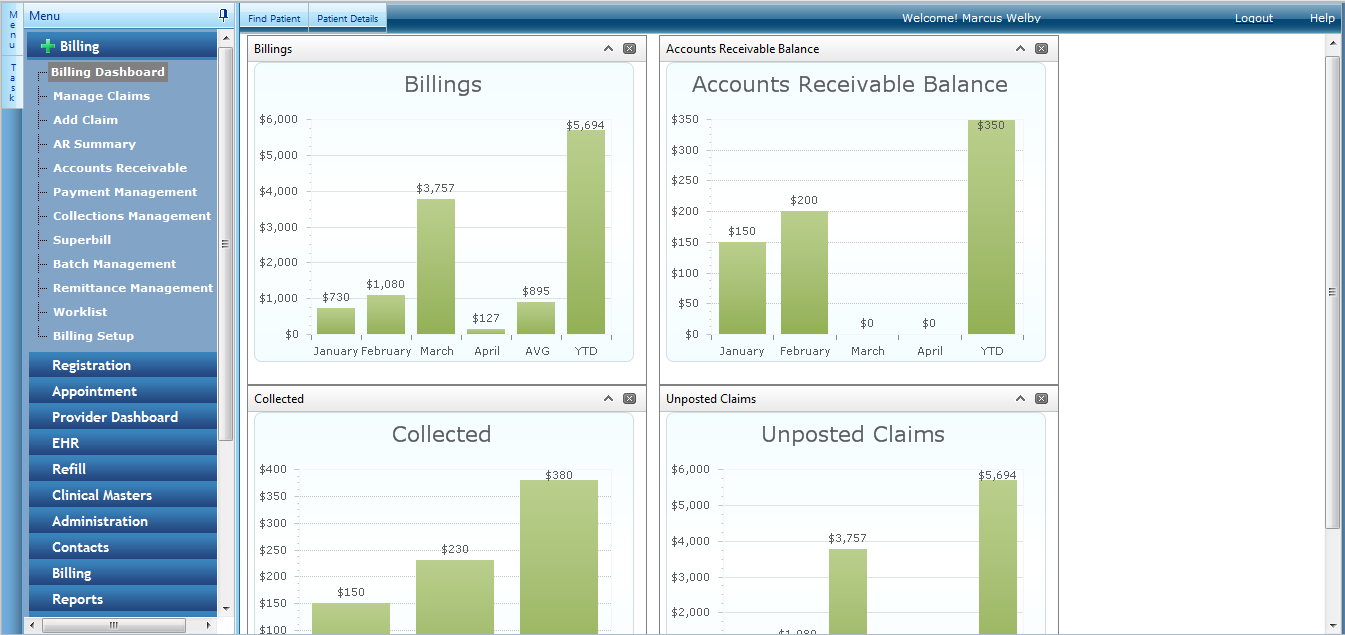Open AR Summary
This screenshot has width=1345, height=635.
94,144
